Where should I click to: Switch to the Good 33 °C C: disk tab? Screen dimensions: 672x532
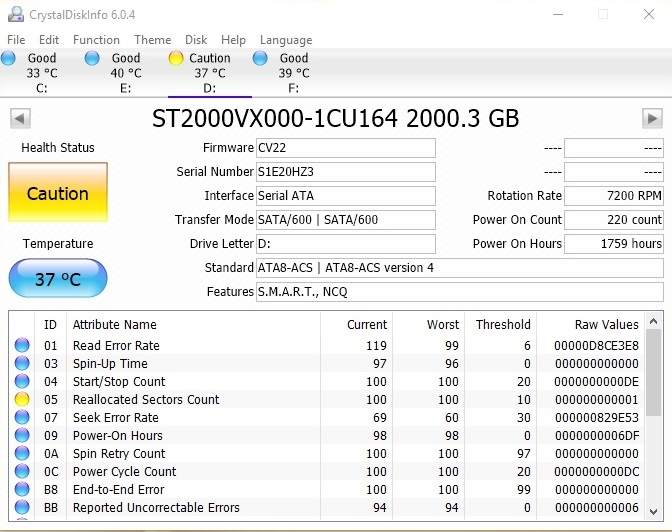[x=42, y=73]
